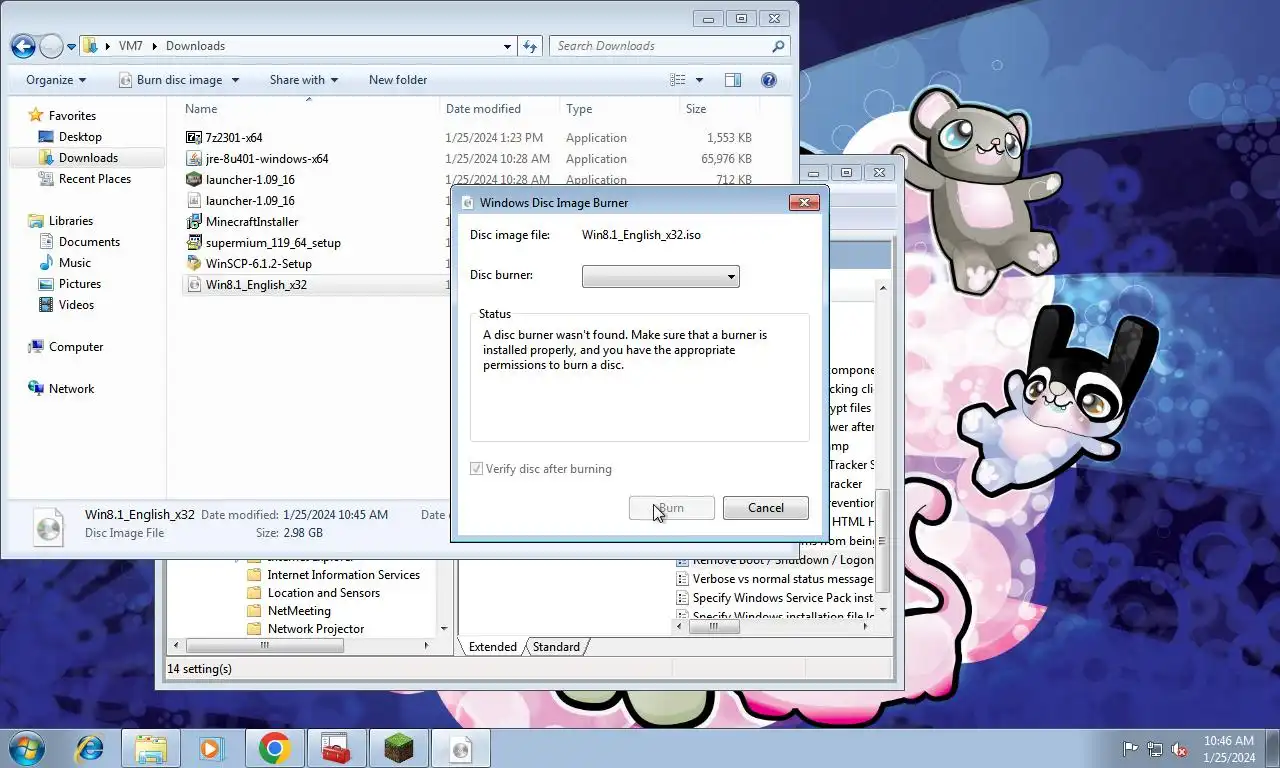Open Windows Media Player taskbar icon
Viewport: 1280px width, 768px height.
pyautogui.click(x=210, y=748)
